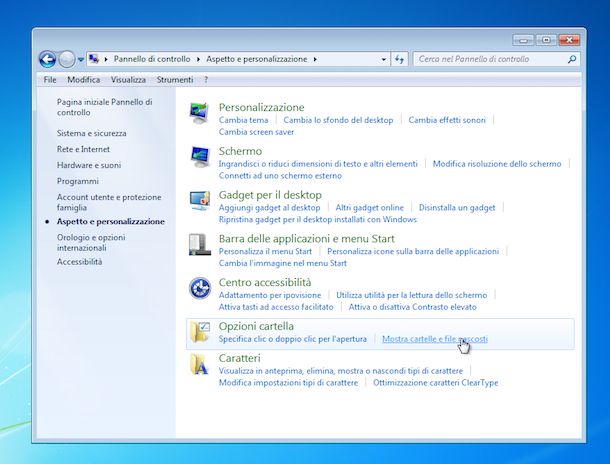Click Attiva o disattiva Contrasto elevato
Screen dimensions: 610x464
[412, 307]
